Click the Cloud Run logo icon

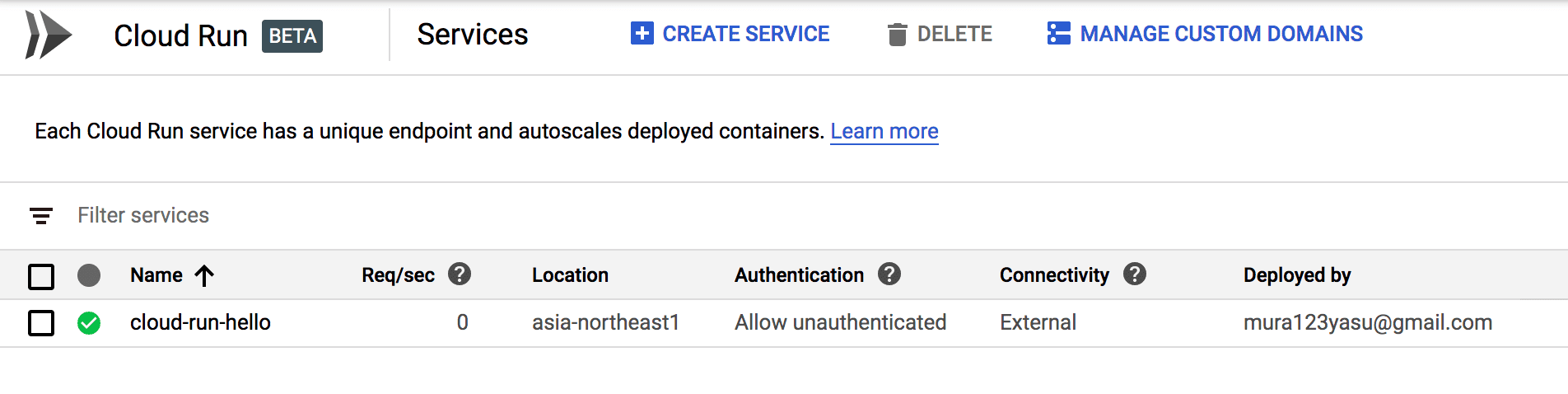tap(49, 35)
